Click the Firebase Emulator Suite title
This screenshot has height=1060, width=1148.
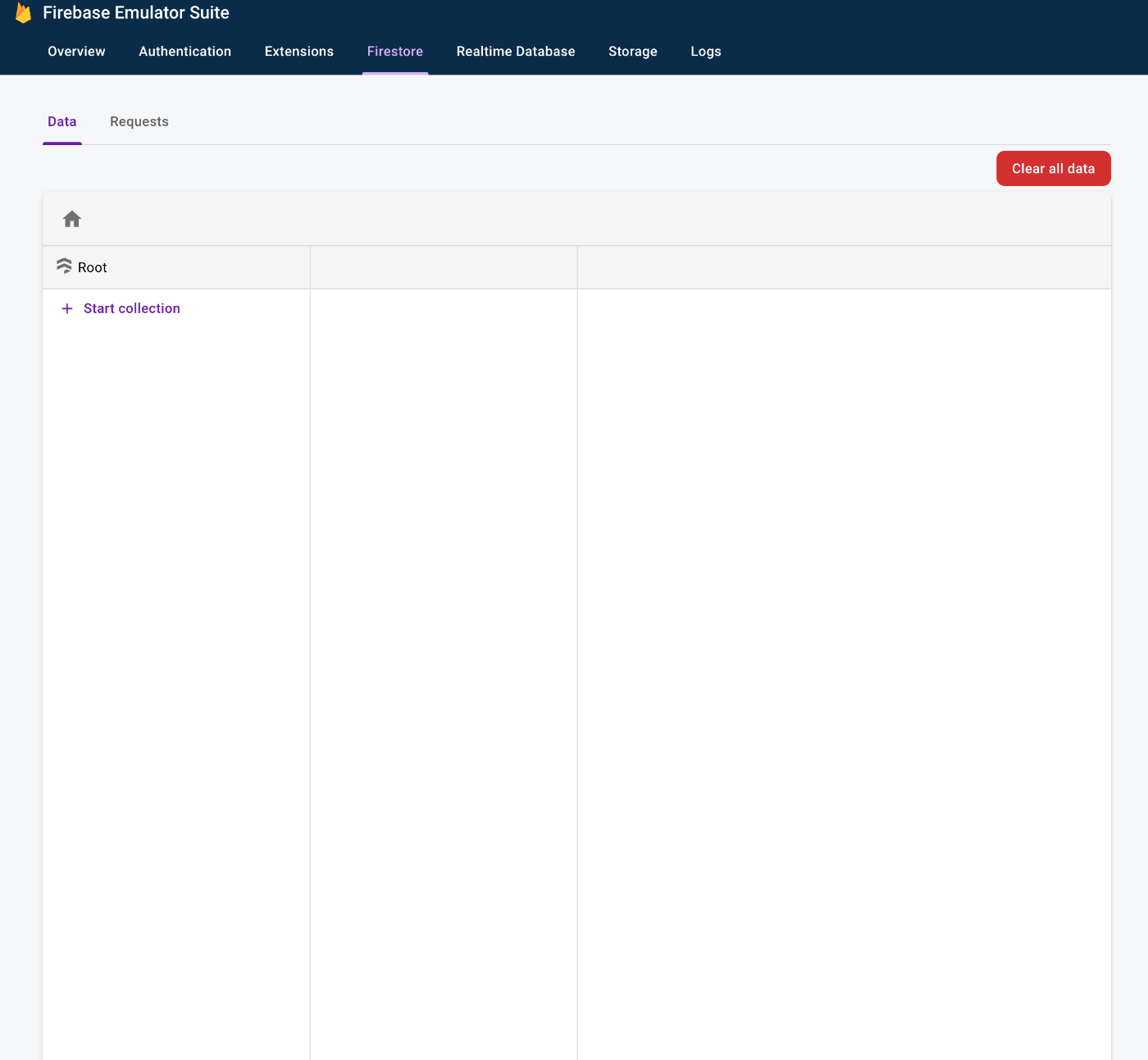pos(136,12)
